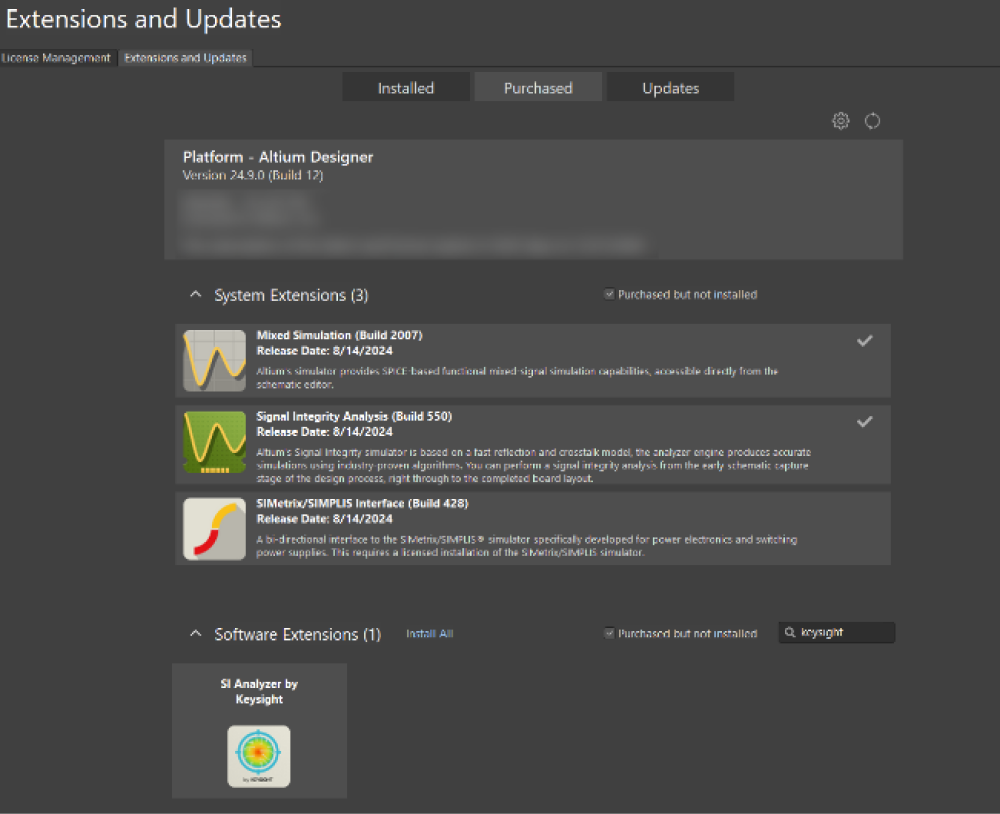Viewport: 1000px width, 814px height.
Task: Click the Mixed Simulation extension icon
Action: pyautogui.click(x=214, y=361)
